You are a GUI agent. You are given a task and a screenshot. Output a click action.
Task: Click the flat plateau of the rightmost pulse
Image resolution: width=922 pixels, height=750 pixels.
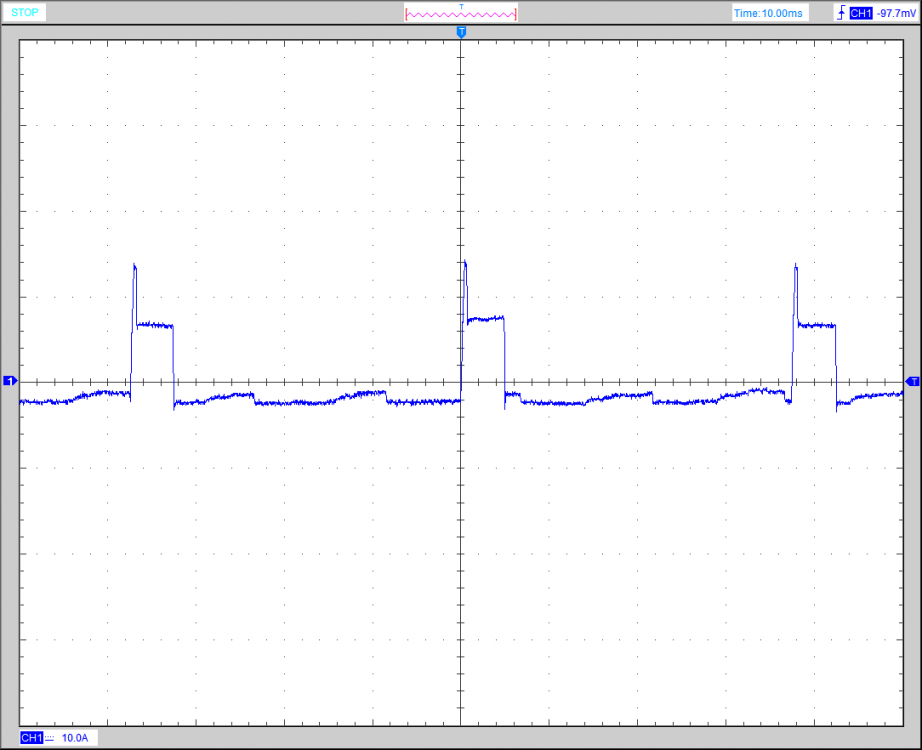[817, 325]
